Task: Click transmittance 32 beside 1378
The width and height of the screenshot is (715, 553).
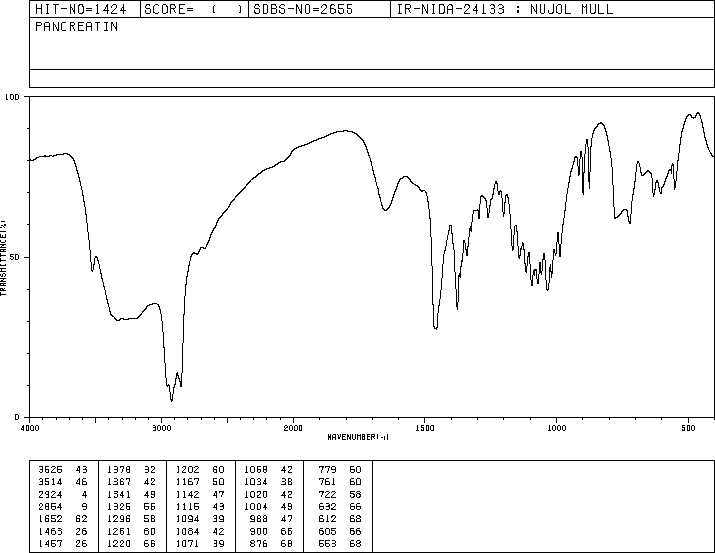Action: (x=150, y=470)
